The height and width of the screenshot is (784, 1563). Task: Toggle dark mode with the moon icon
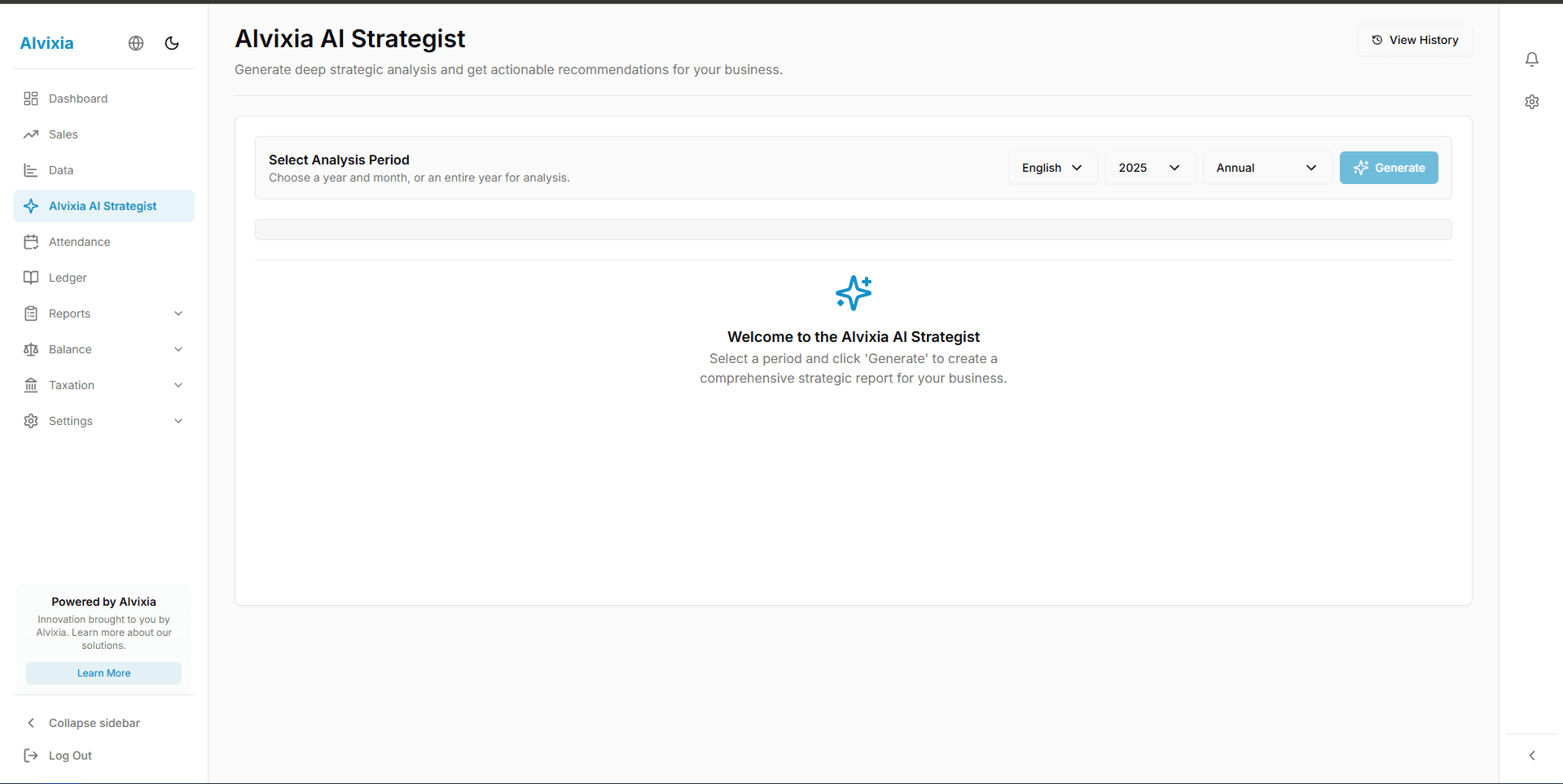click(x=171, y=43)
